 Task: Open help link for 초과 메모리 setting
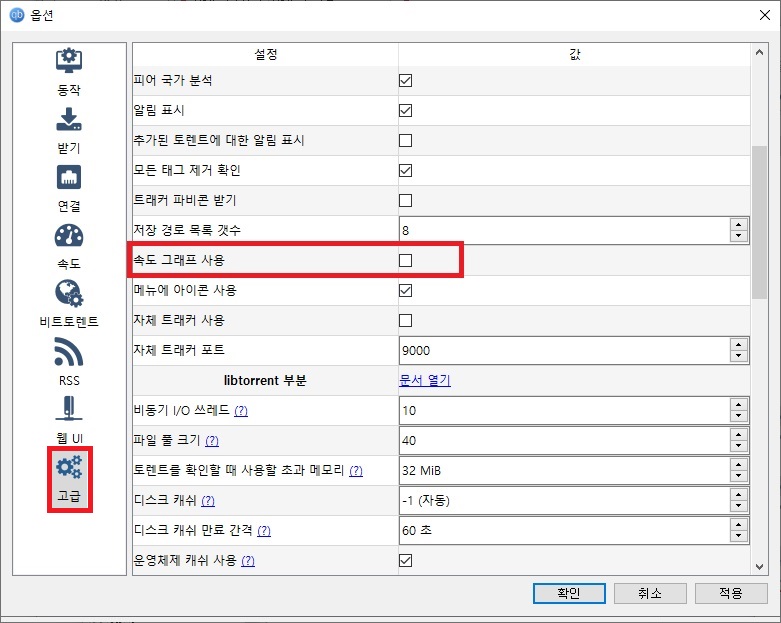coord(356,471)
